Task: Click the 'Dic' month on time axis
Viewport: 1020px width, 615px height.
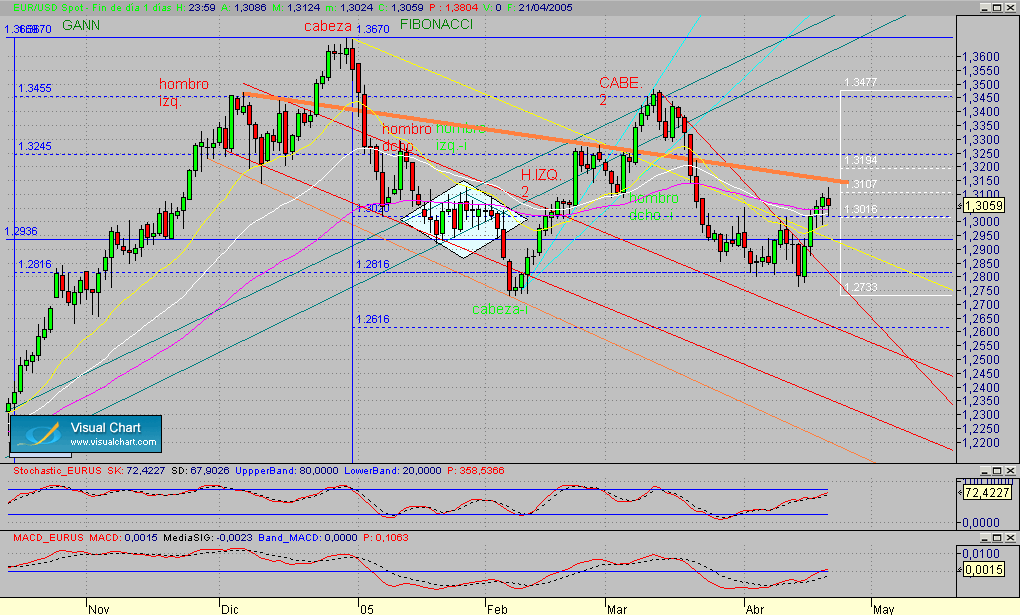Action: [230, 609]
